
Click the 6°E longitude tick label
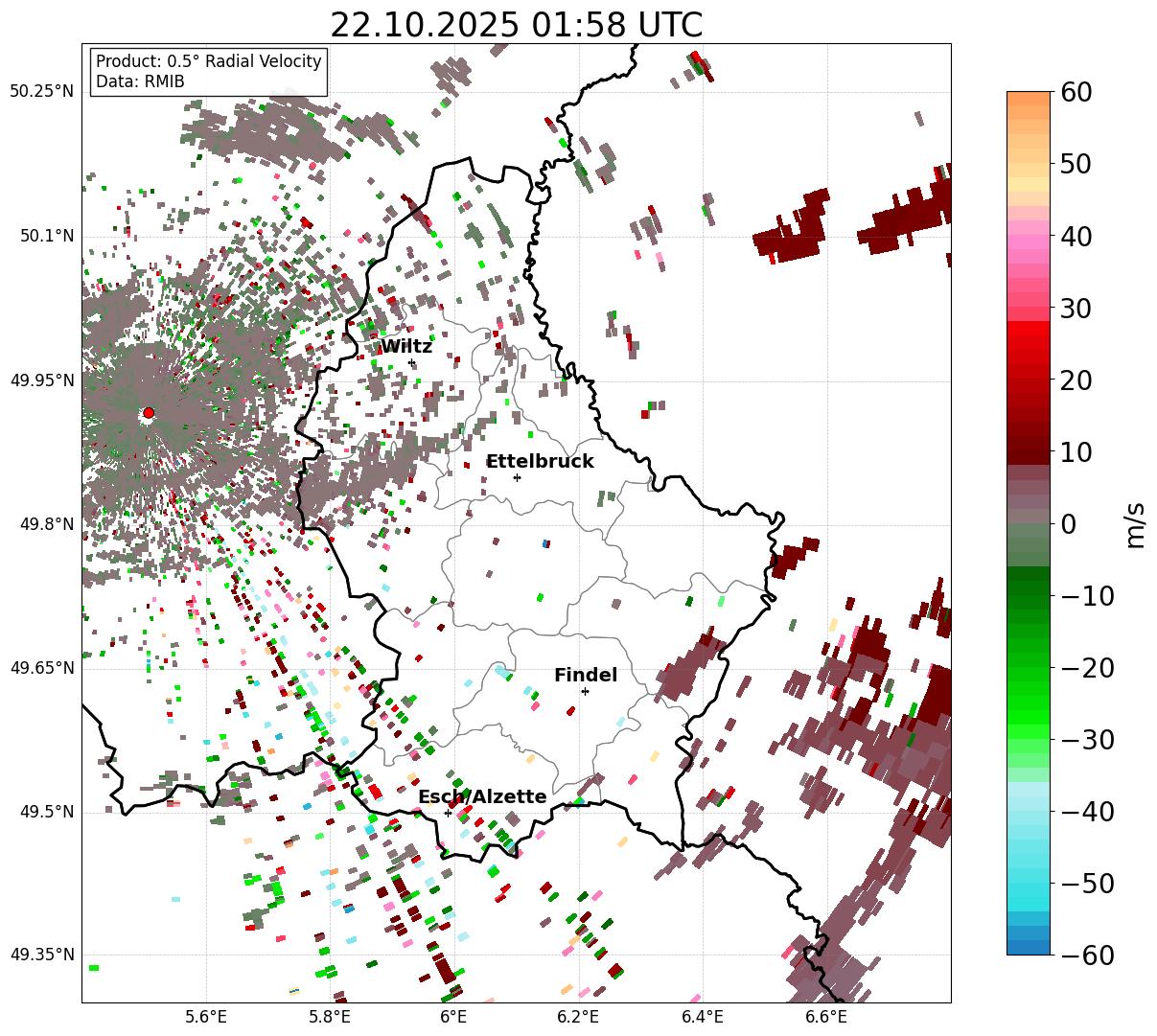pos(453,1016)
